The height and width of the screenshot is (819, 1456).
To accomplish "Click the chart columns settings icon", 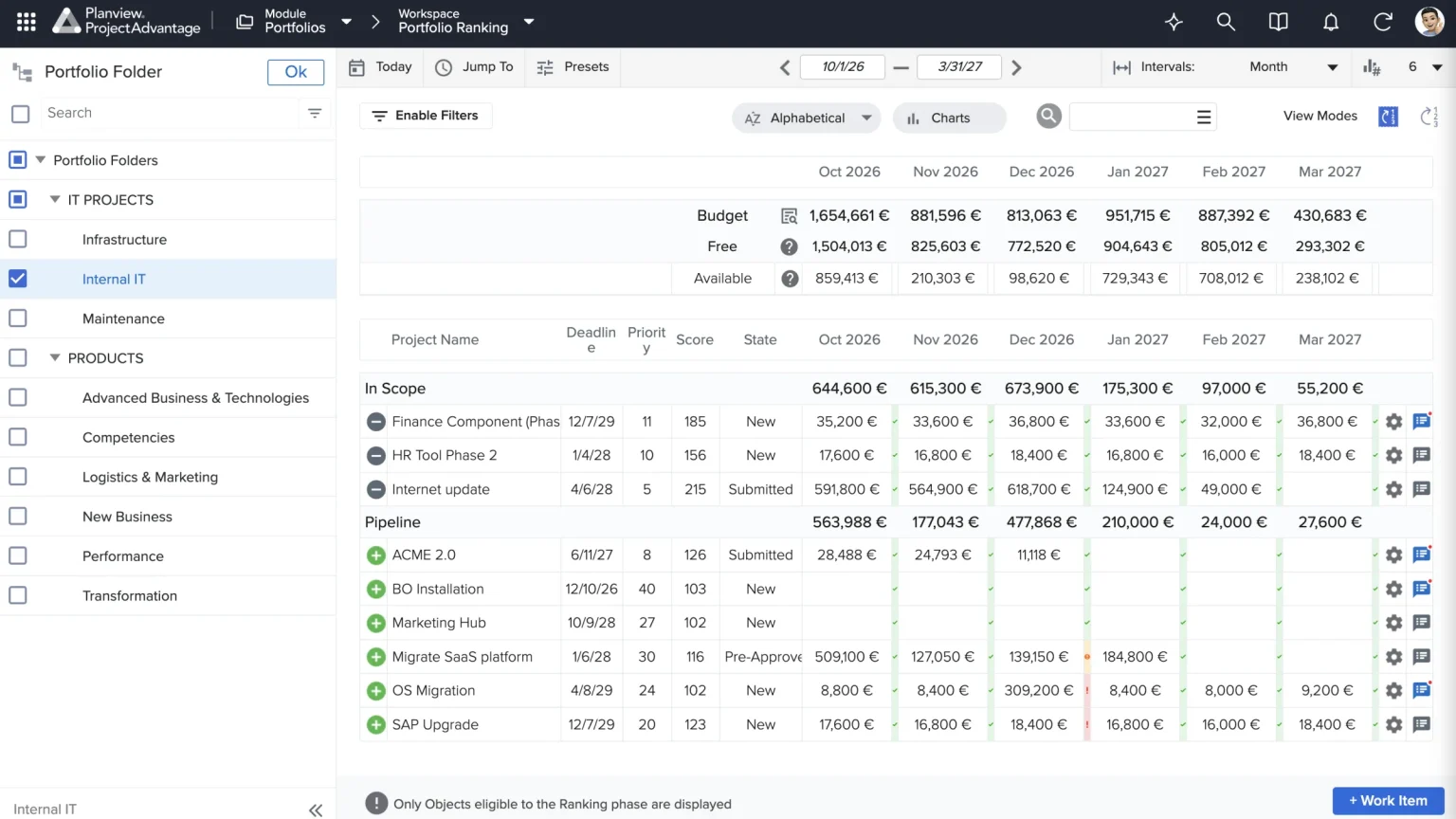I will [1372, 67].
